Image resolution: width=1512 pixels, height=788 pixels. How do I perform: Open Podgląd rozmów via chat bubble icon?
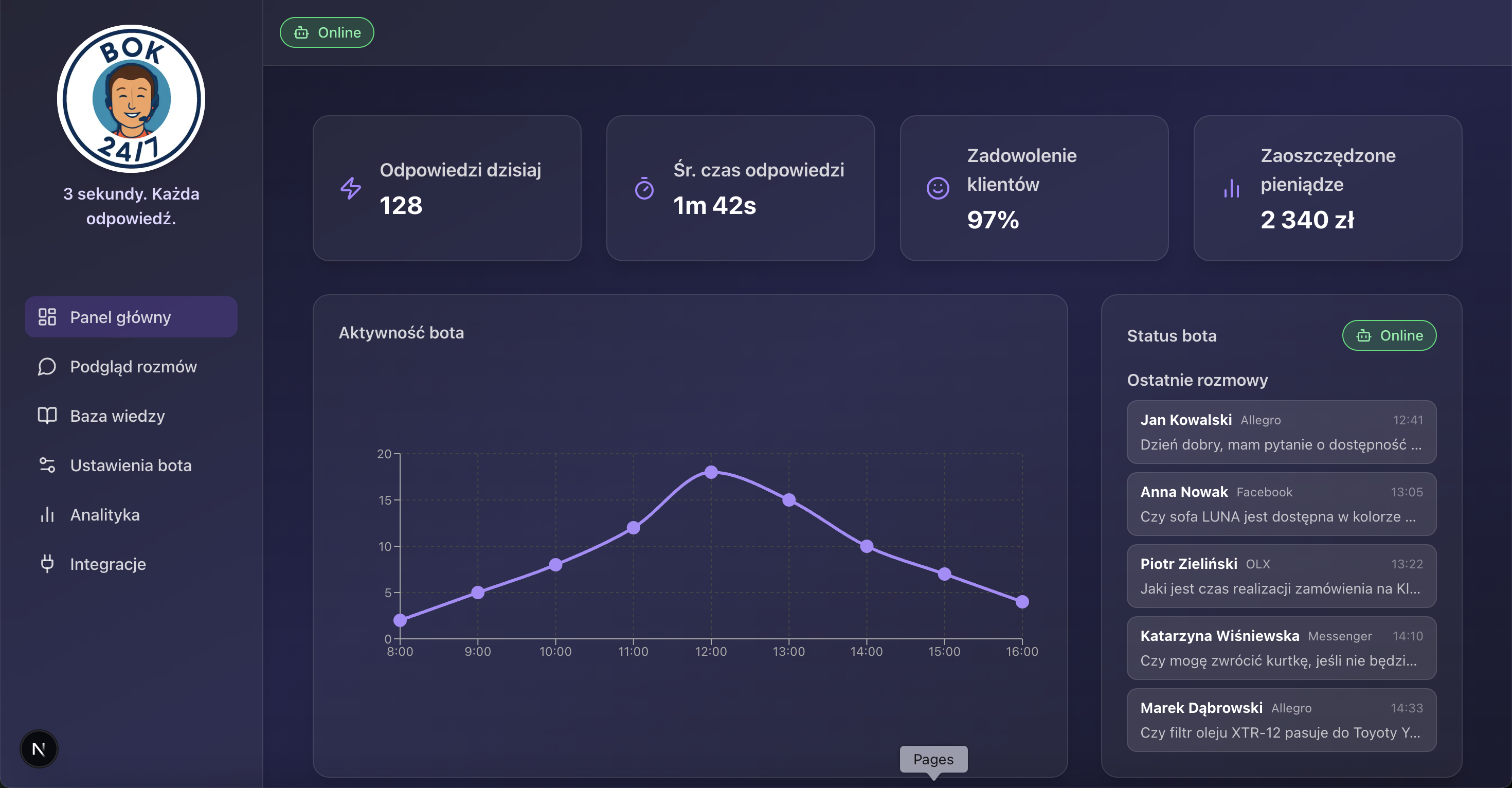pos(47,366)
